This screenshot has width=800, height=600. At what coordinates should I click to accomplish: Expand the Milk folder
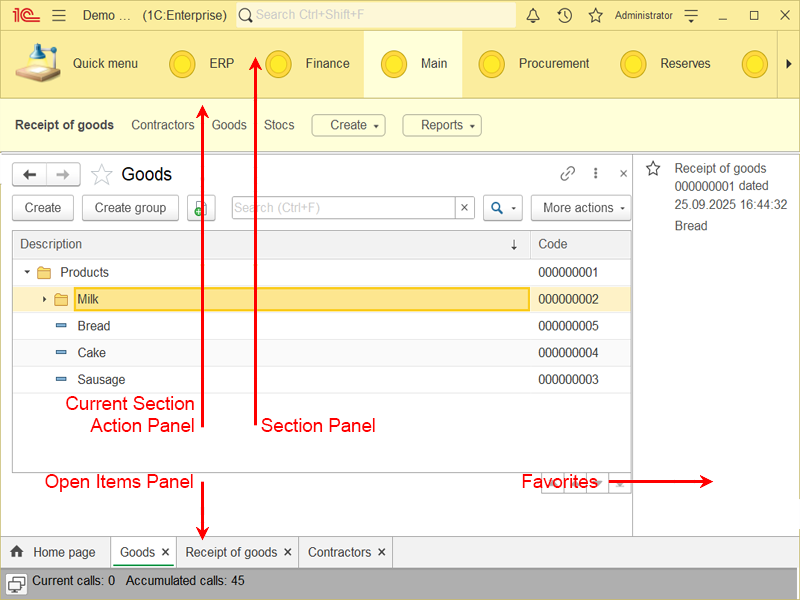pos(44,299)
